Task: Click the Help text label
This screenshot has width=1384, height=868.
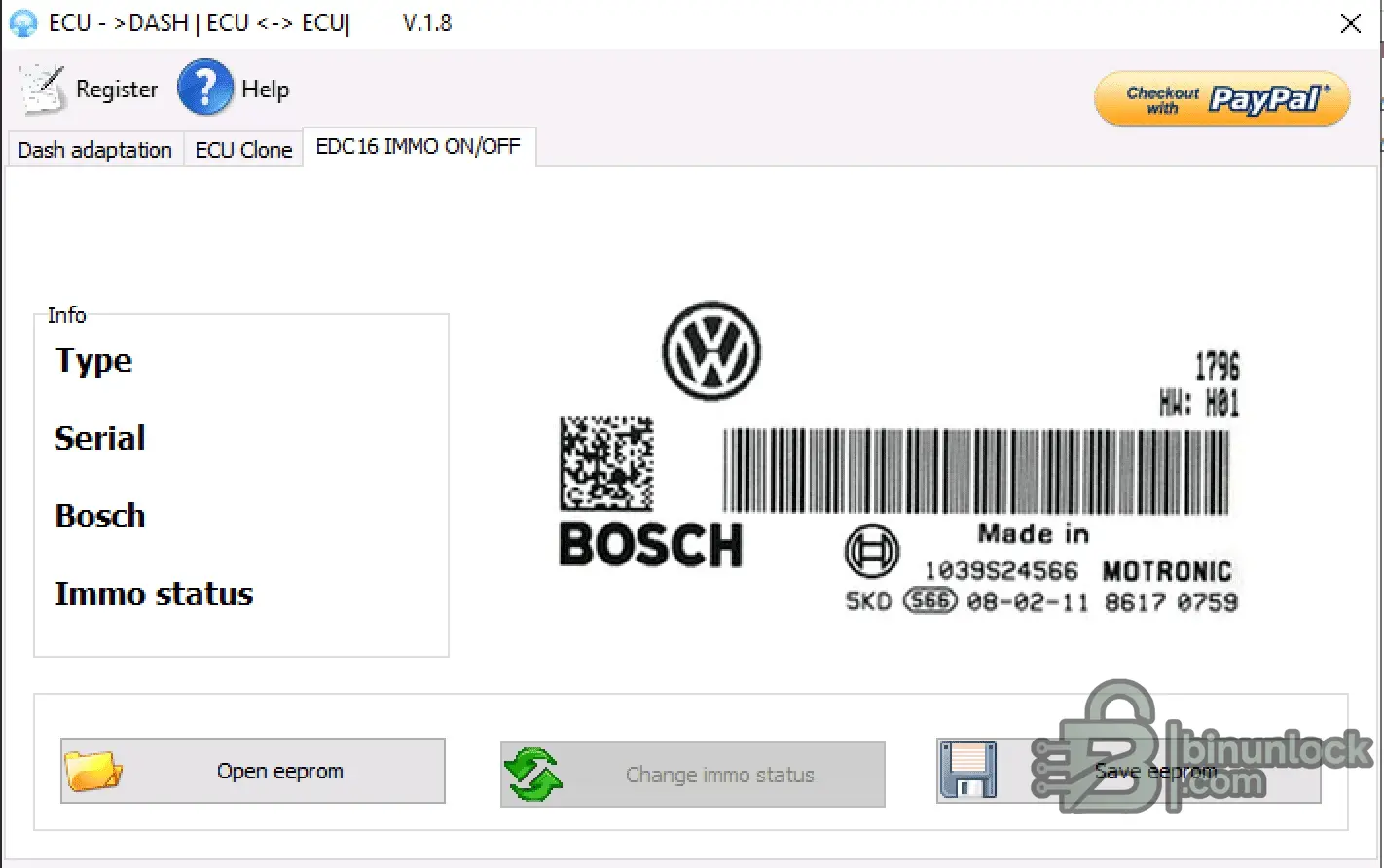Action: coord(266,90)
